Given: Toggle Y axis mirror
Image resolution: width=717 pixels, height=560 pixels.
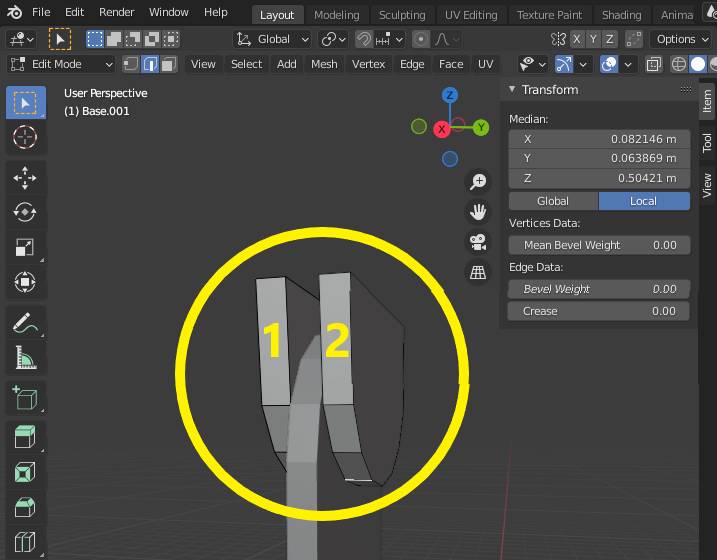Looking at the screenshot, I should pos(594,39).
